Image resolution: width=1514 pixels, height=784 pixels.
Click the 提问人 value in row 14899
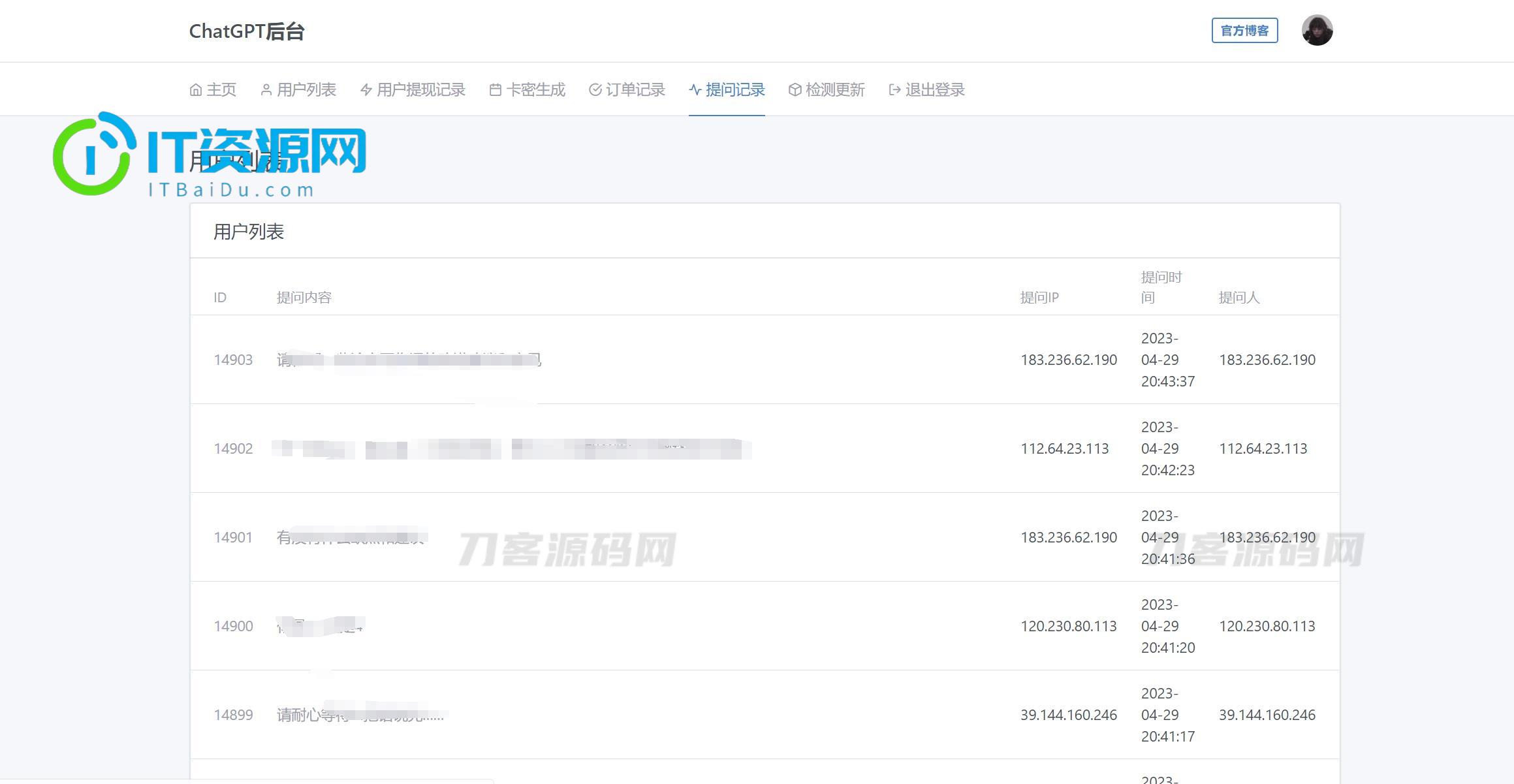1267,715
